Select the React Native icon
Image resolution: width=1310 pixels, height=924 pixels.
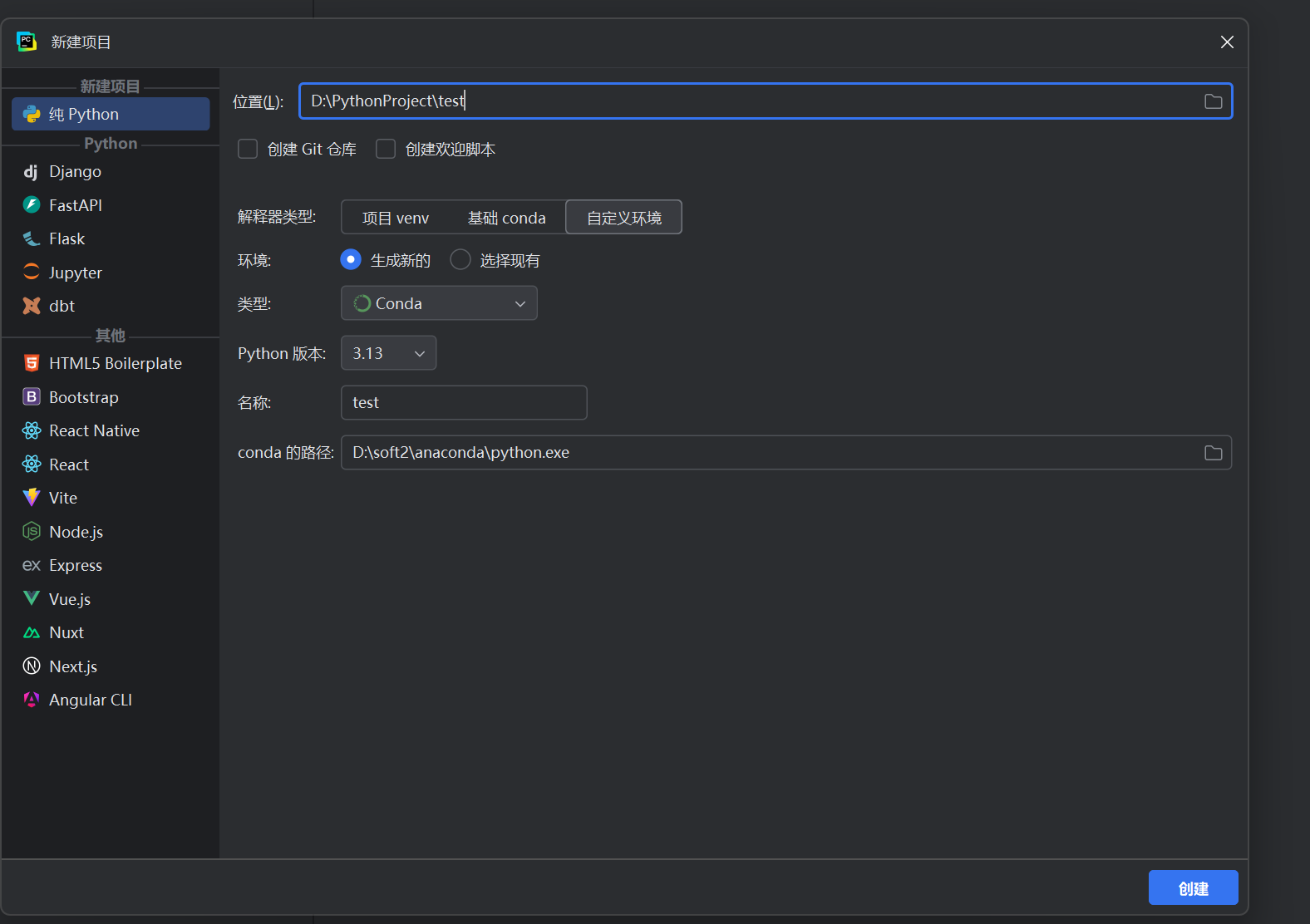(x=32, y=430)
